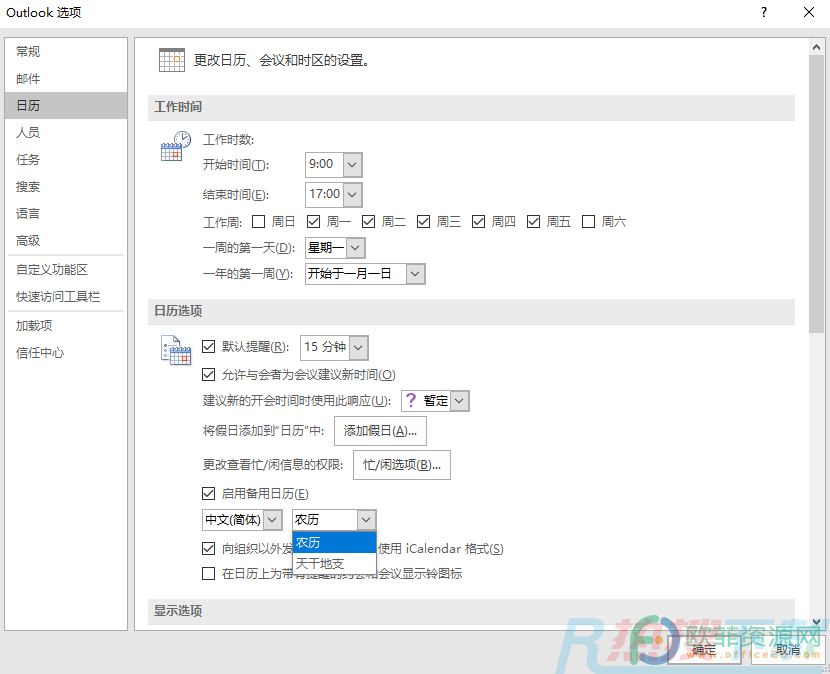Click the scrollbar up arrow

(x=816, y=47)
